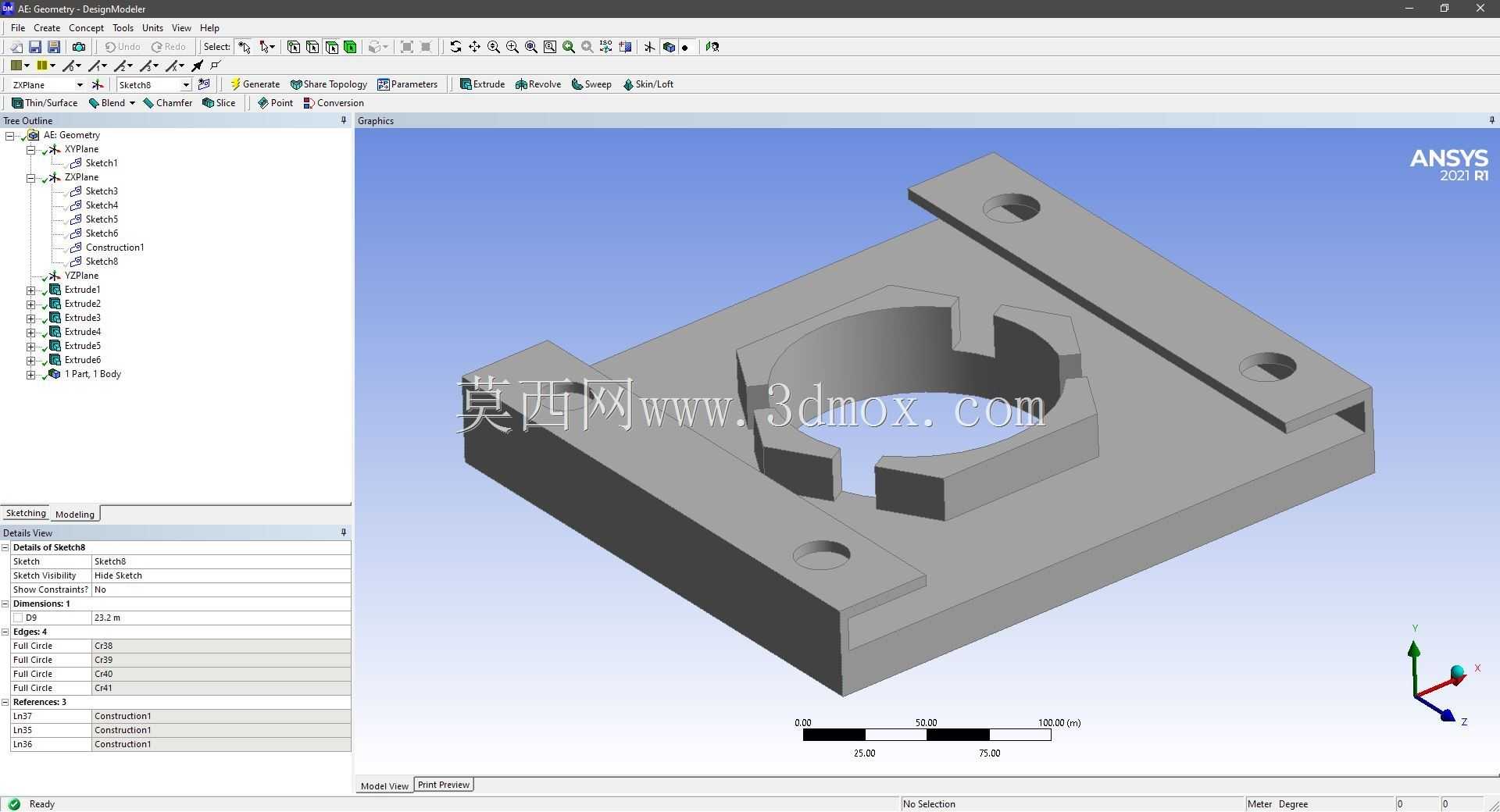Viewport: 1500px width, 812px height.
Task: Open the Tools menu
Action: (123, 27)
